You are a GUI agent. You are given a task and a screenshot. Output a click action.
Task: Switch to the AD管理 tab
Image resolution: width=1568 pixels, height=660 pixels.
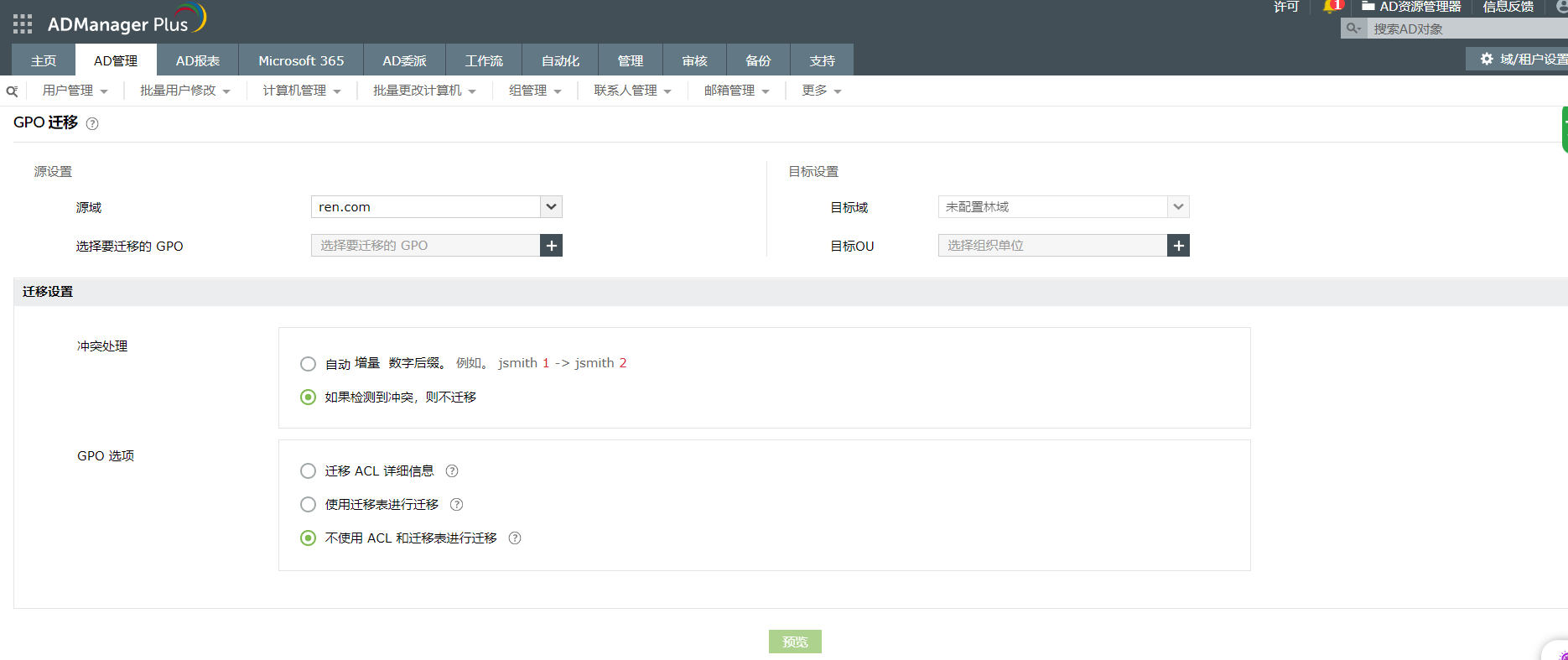click(x=116, y=60)
